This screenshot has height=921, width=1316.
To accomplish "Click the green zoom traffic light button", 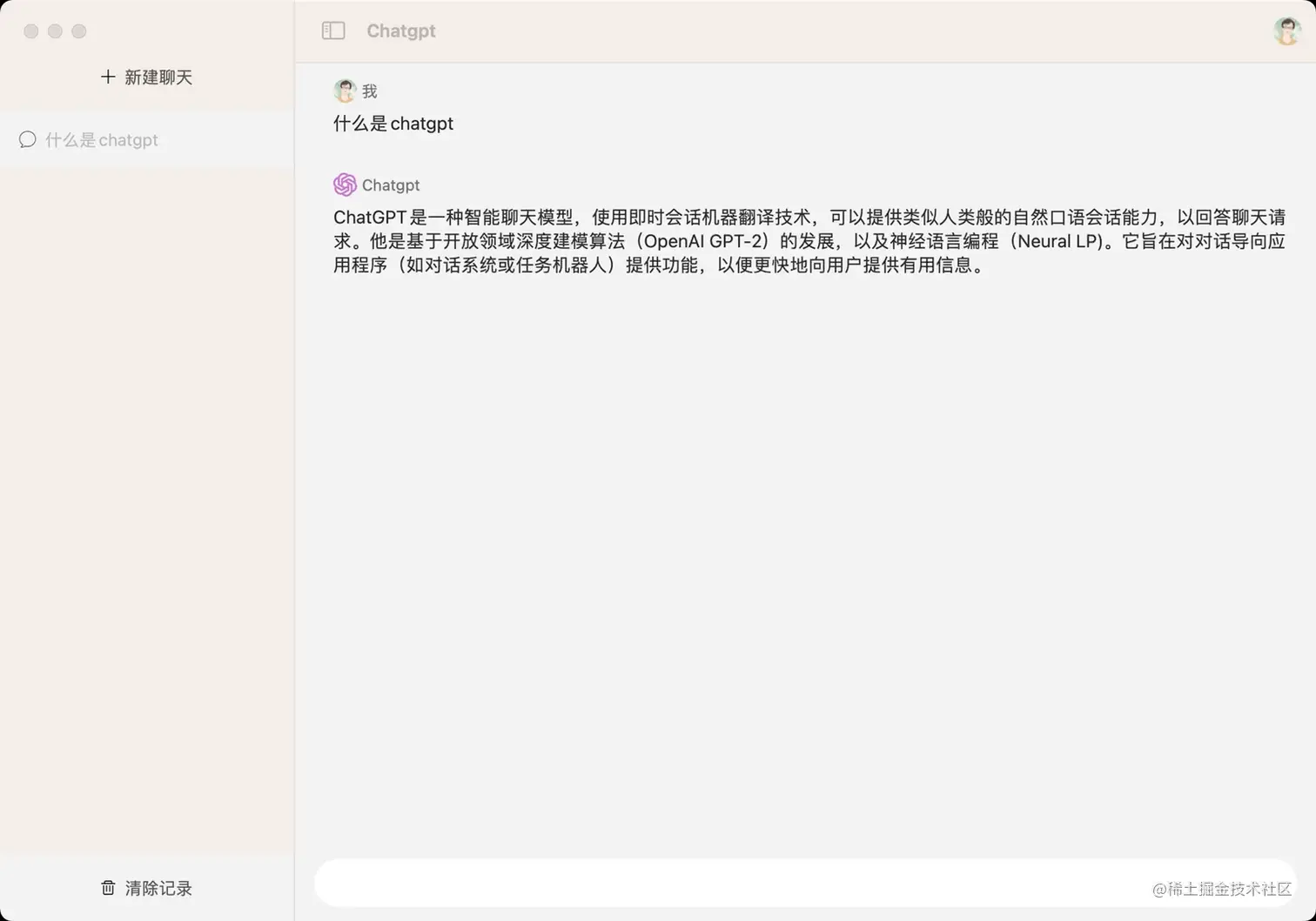I will (x=78, y=31).
